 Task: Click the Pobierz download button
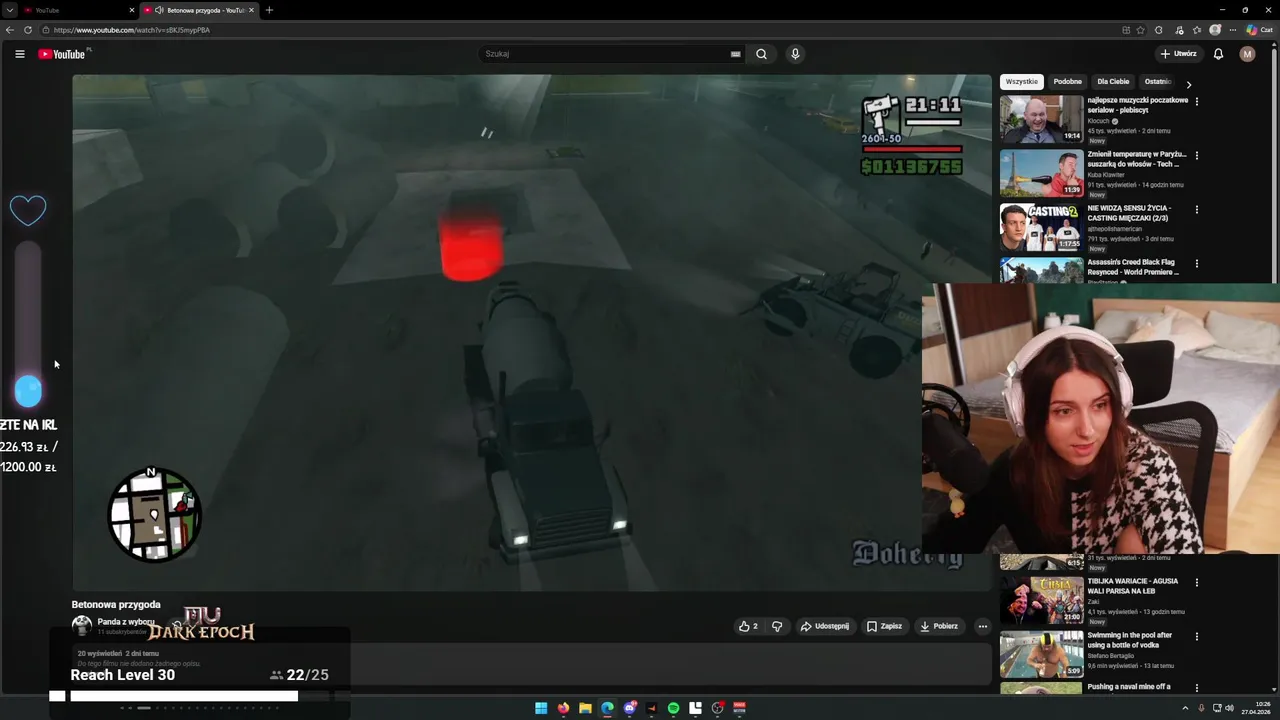[x=939, y=626]
